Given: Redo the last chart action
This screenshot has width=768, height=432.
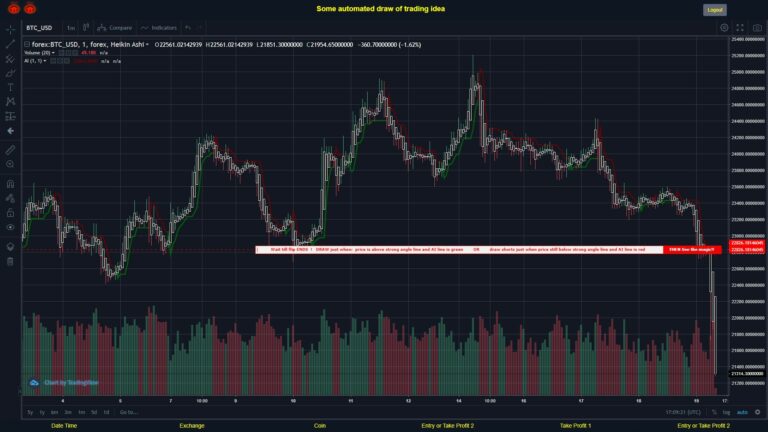Looking at the screenshot, I should 200,28.
